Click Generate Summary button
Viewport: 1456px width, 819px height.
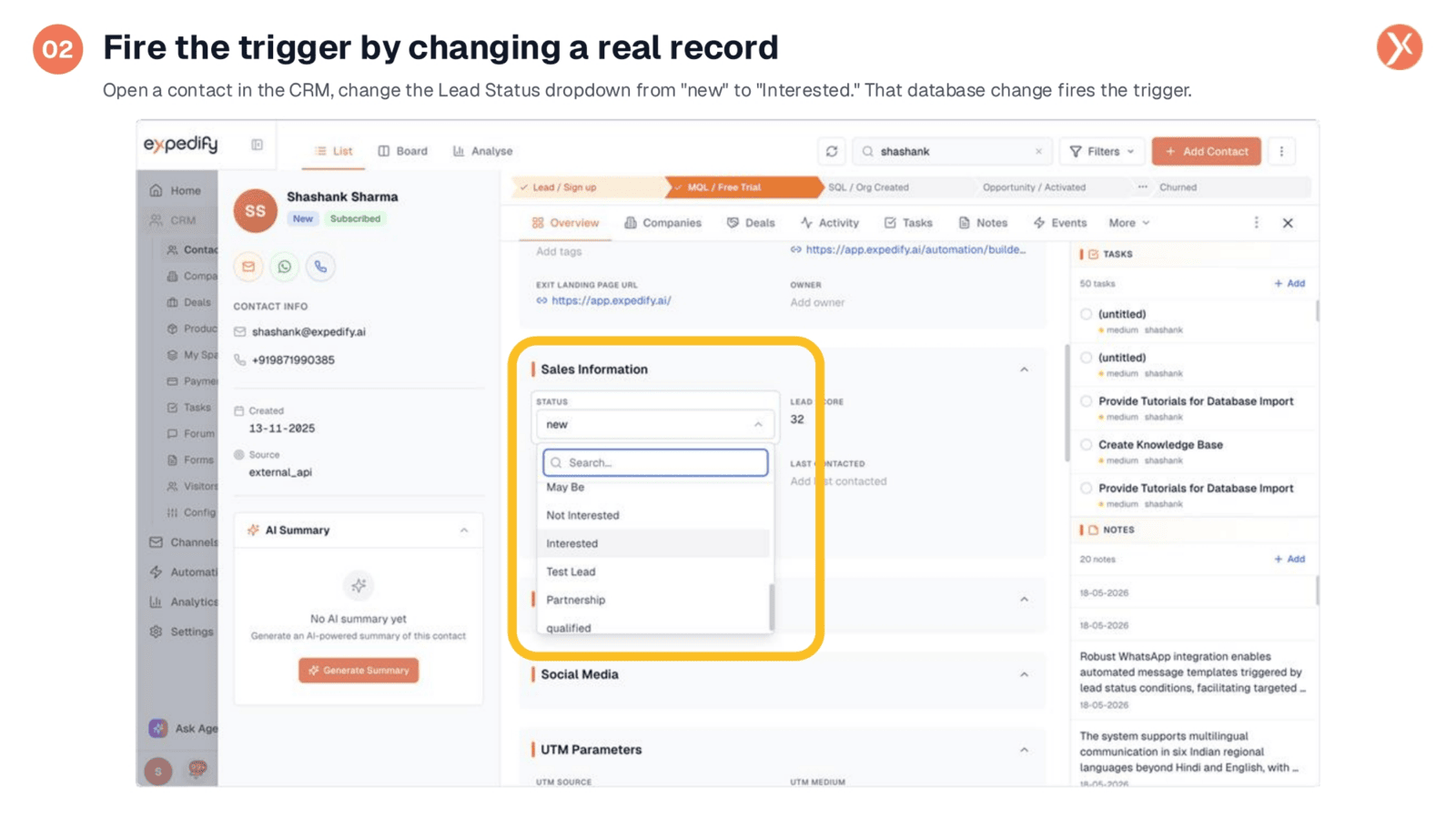[x=359, y=671]
